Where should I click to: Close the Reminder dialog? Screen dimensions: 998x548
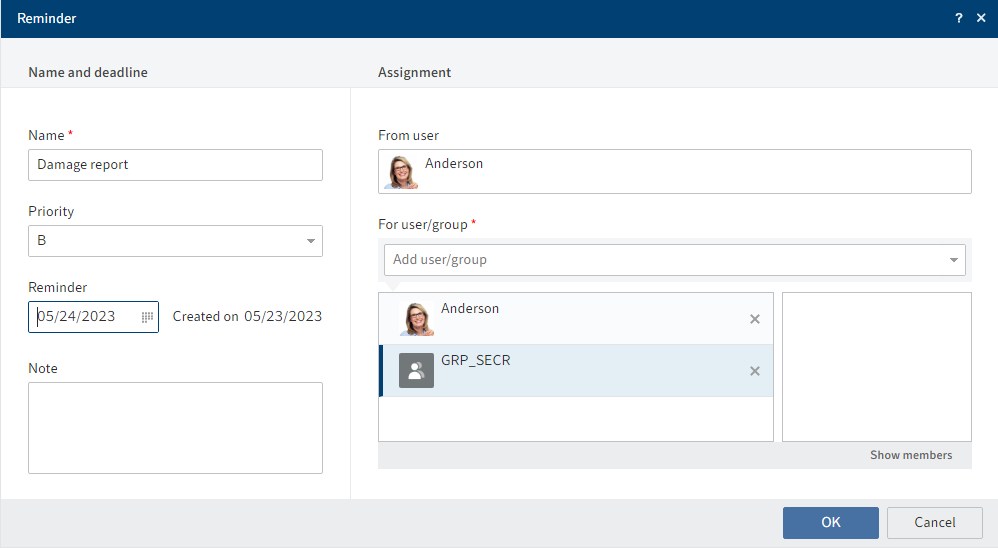point(981,19)
